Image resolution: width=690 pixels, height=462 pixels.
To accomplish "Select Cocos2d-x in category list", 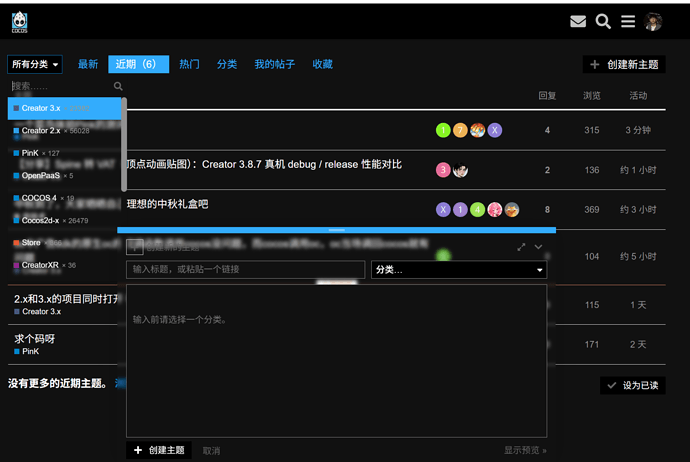I will click(x=64, y=220).
